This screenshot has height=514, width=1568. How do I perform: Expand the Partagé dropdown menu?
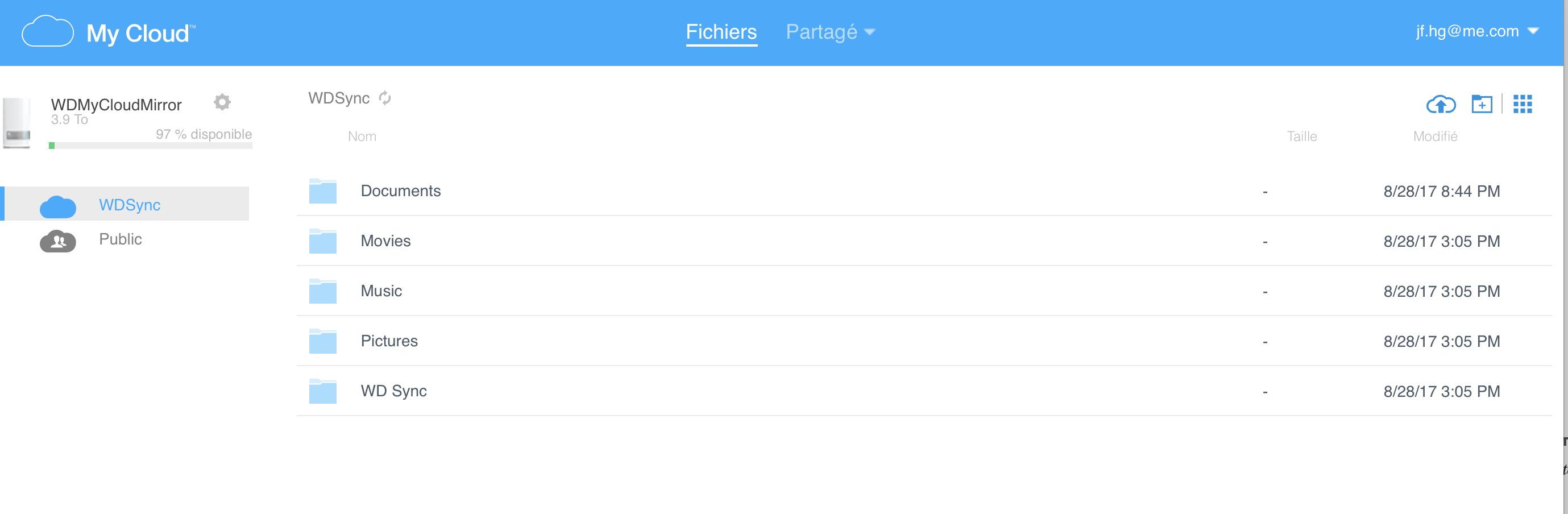click(x=829, y=32)
